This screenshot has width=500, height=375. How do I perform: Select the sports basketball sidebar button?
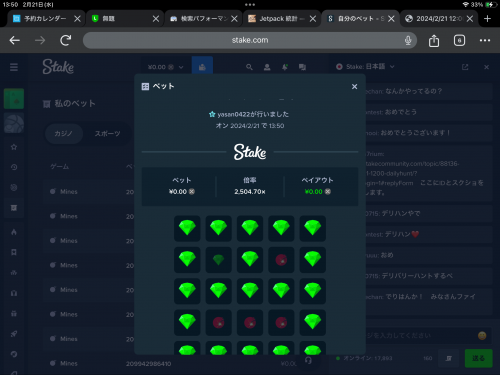click(x=14, y=123)
